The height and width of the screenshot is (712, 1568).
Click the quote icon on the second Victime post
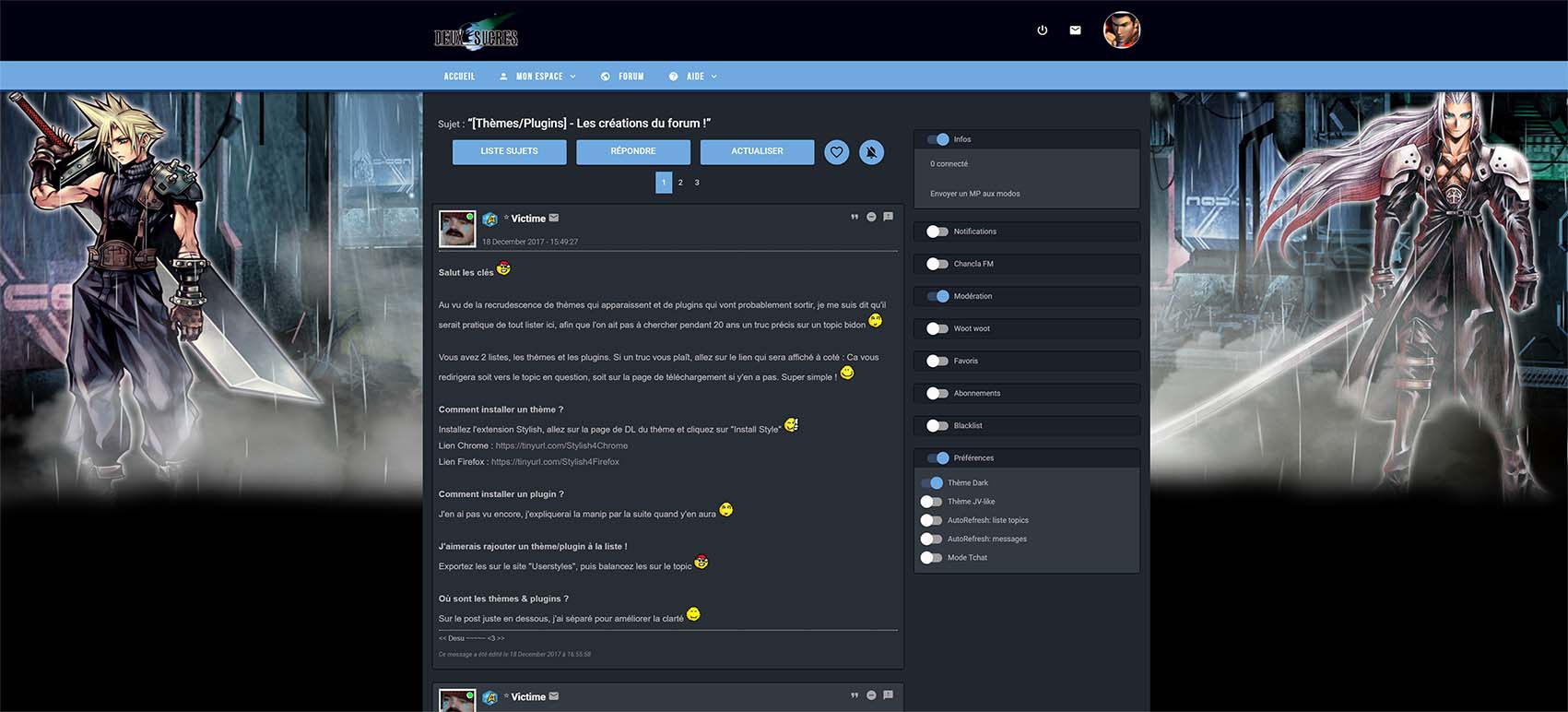[855, 695]
